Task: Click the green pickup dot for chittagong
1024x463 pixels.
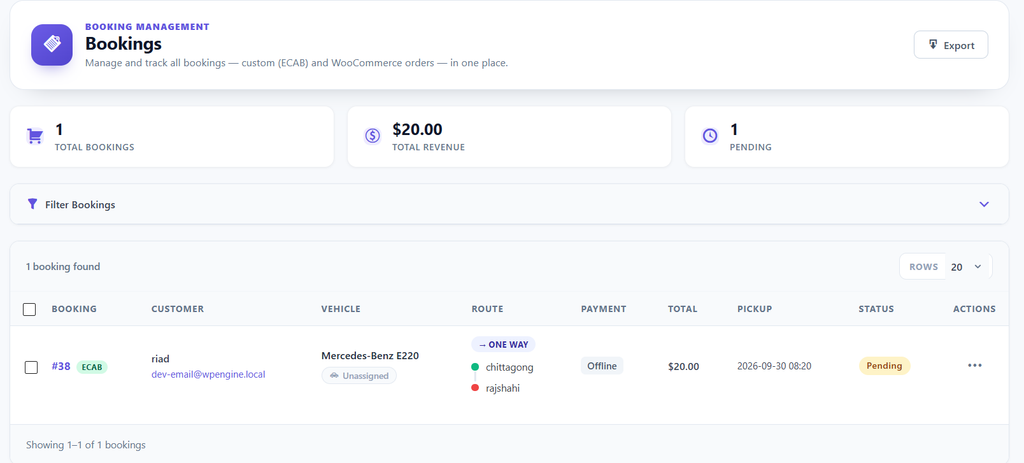Action: coord(475,367)
